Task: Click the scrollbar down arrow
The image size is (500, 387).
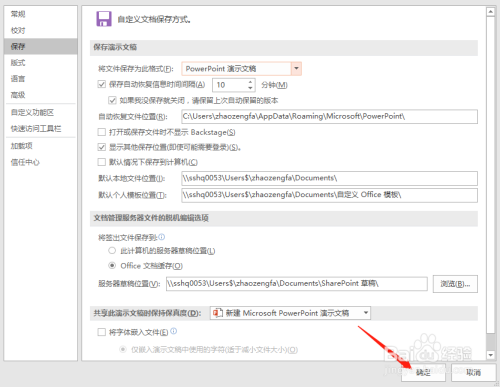Action: tap(490, 355)
